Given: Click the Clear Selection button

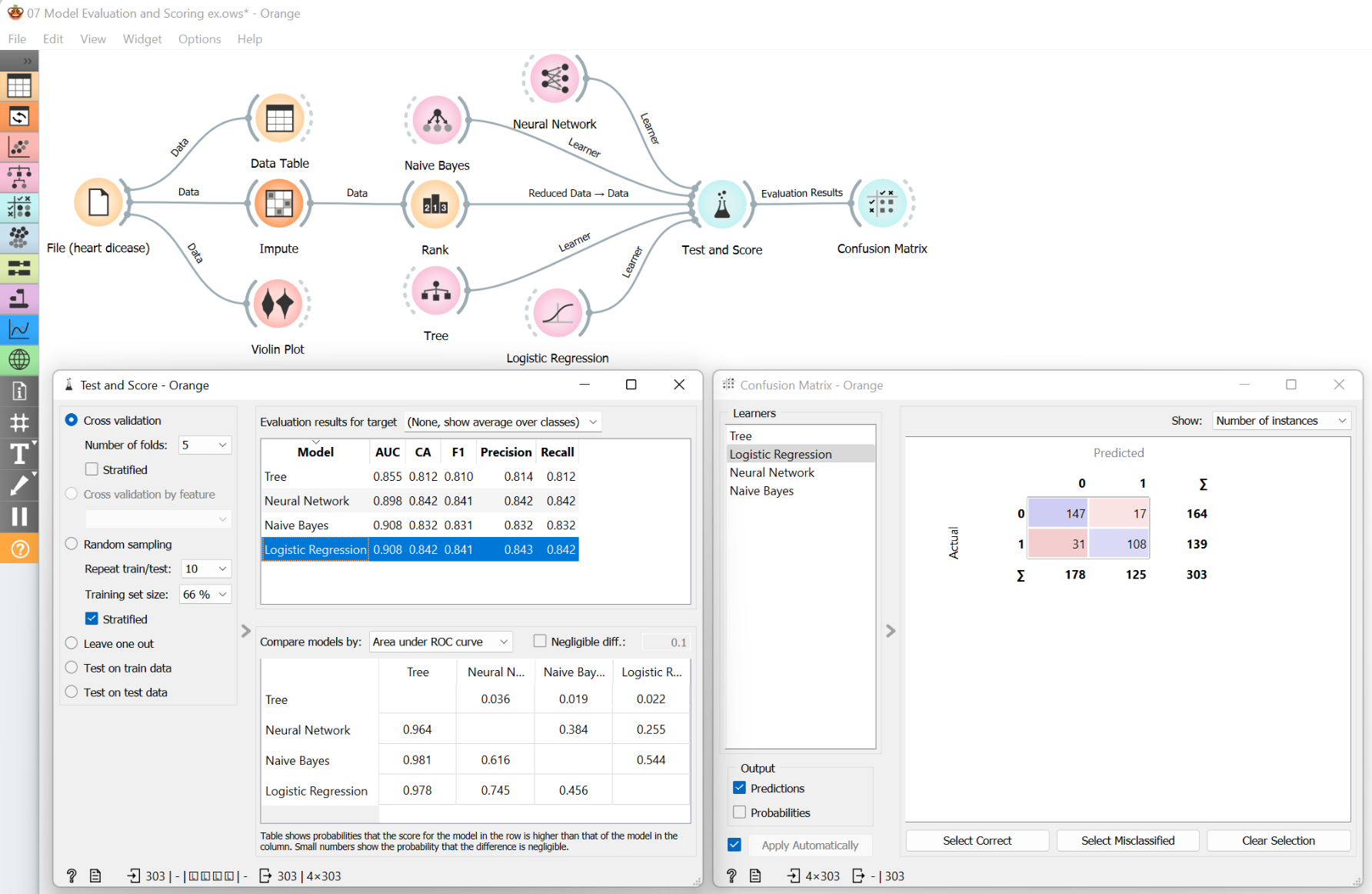Looking at the screenshot, I should tap(1279, 841).
